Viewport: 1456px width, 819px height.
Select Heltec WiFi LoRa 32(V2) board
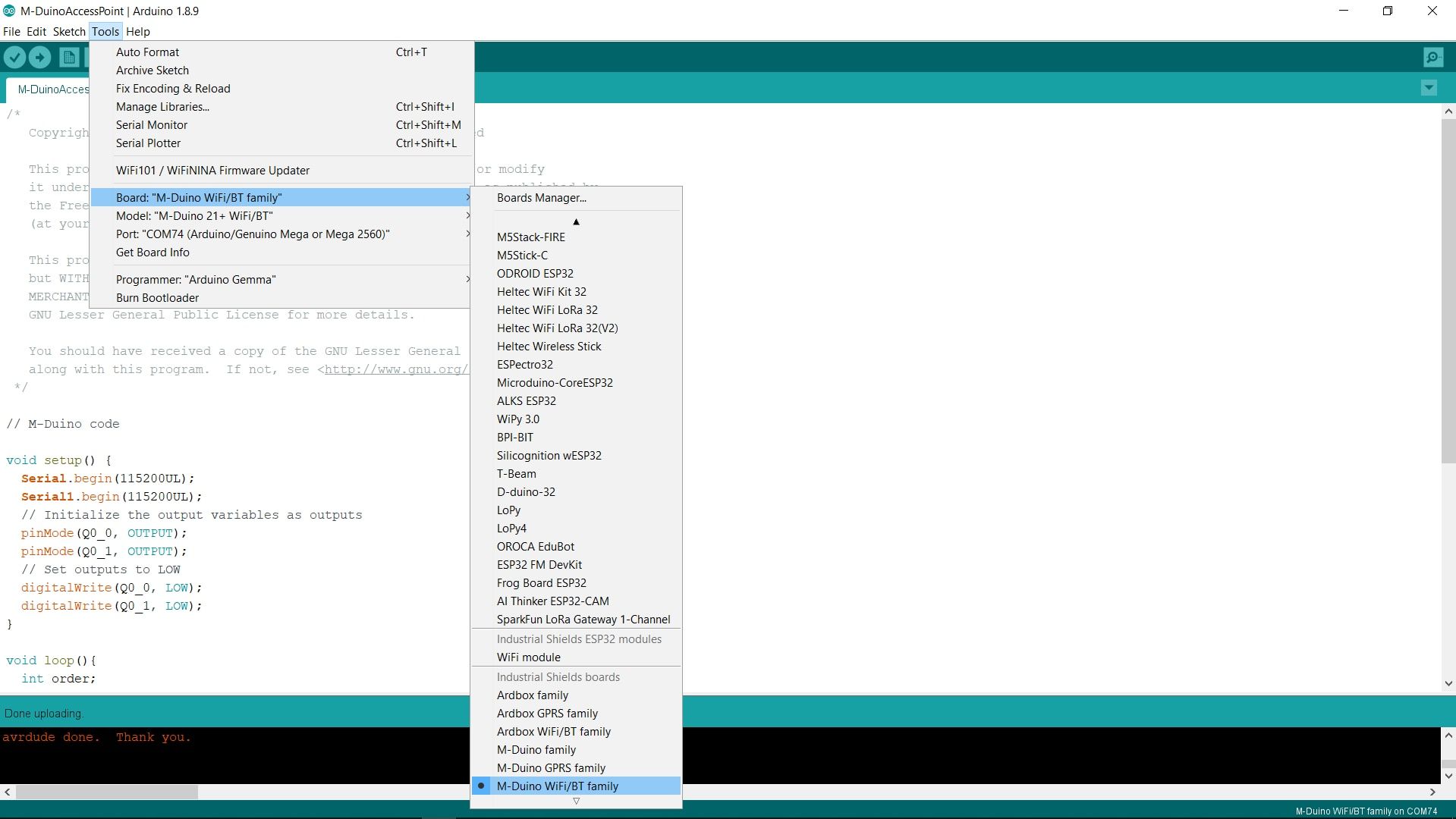click(576, 328)
